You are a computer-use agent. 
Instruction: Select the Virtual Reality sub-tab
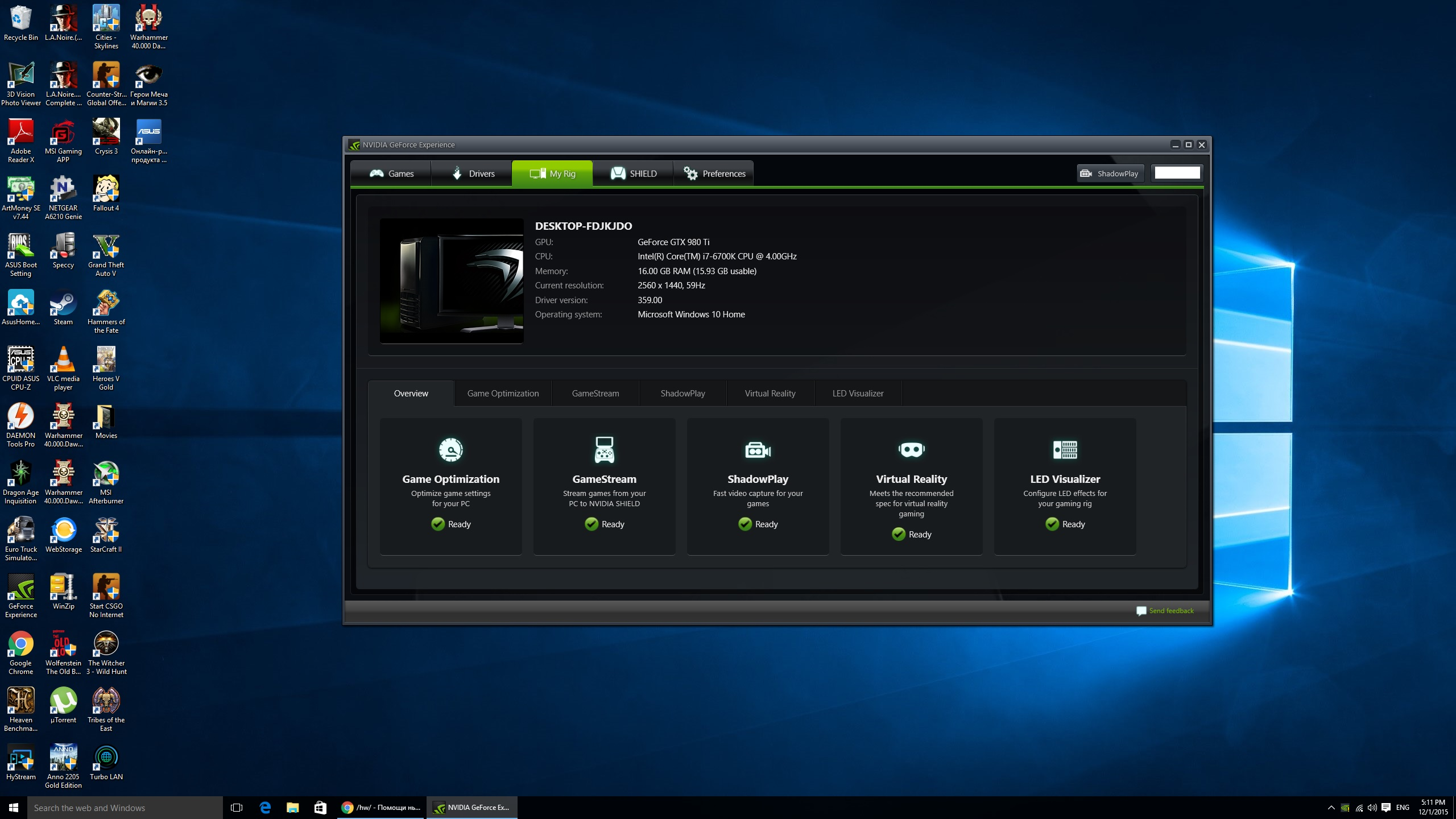(770, 394)
